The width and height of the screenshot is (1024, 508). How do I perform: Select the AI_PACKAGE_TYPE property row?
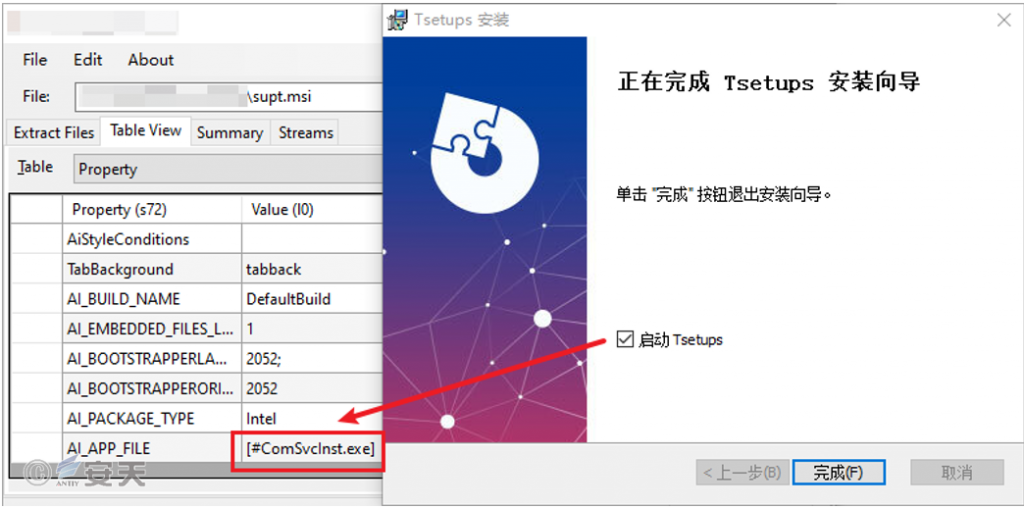coord(196,419)
